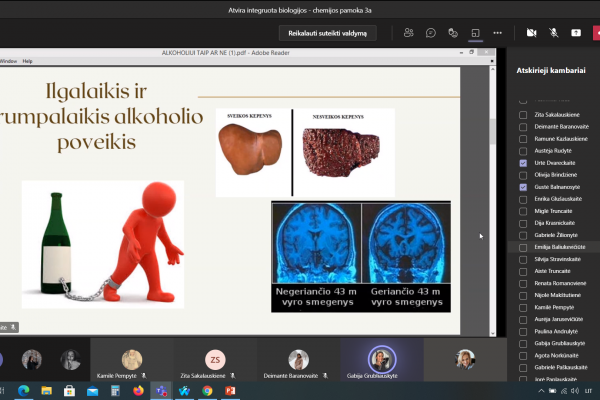
Task: Tick the checkbox for Ramunė Kazlauskienė
Action: pyautogui.click(x=523, y=139)
